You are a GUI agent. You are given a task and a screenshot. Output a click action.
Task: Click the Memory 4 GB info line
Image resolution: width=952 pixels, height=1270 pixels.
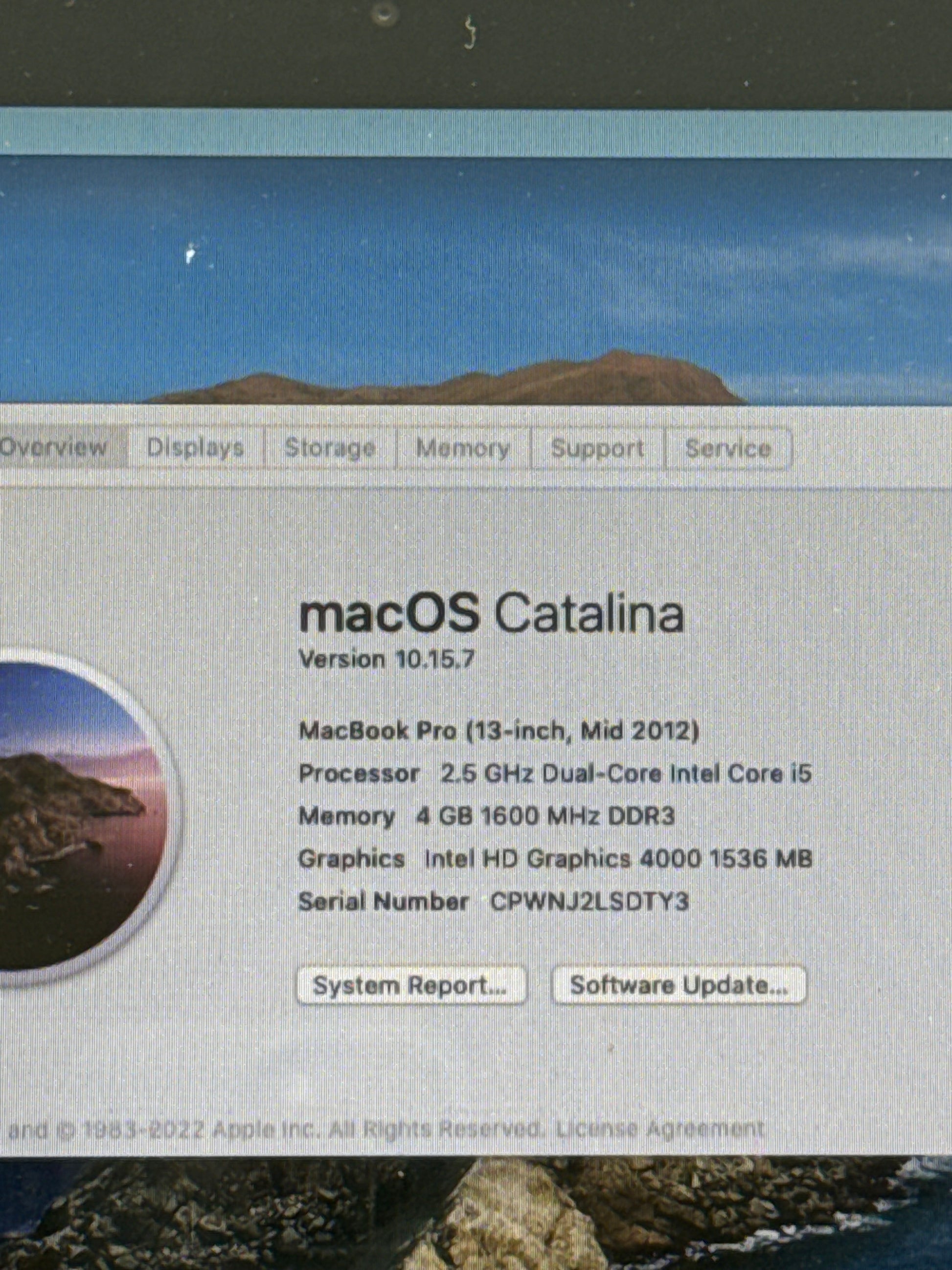coord(487,816)
